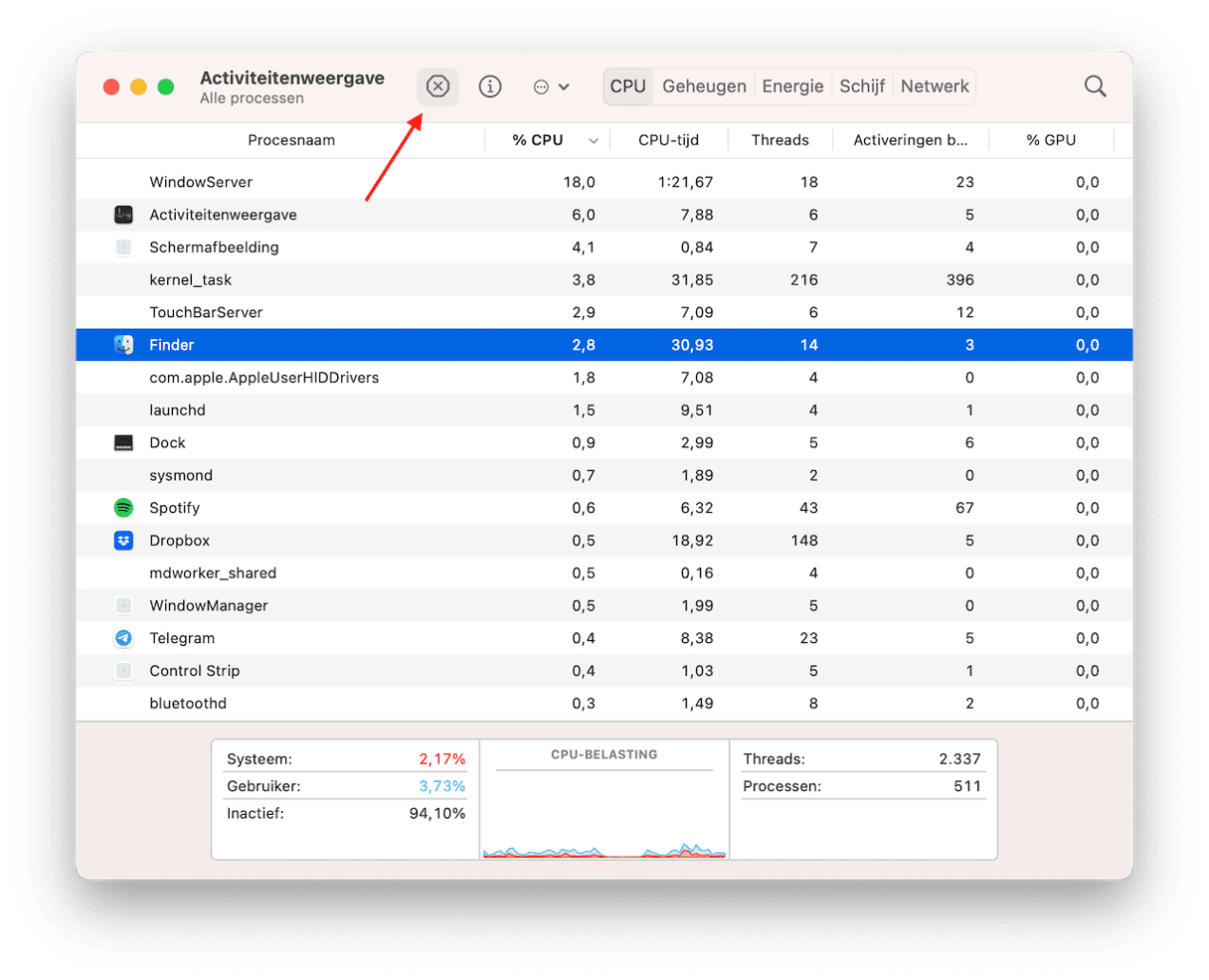Click the % CPU column header
Image resolution: width=1209 pixels, height=980 pixels.
pyautogui.click(x=538, y=140)
